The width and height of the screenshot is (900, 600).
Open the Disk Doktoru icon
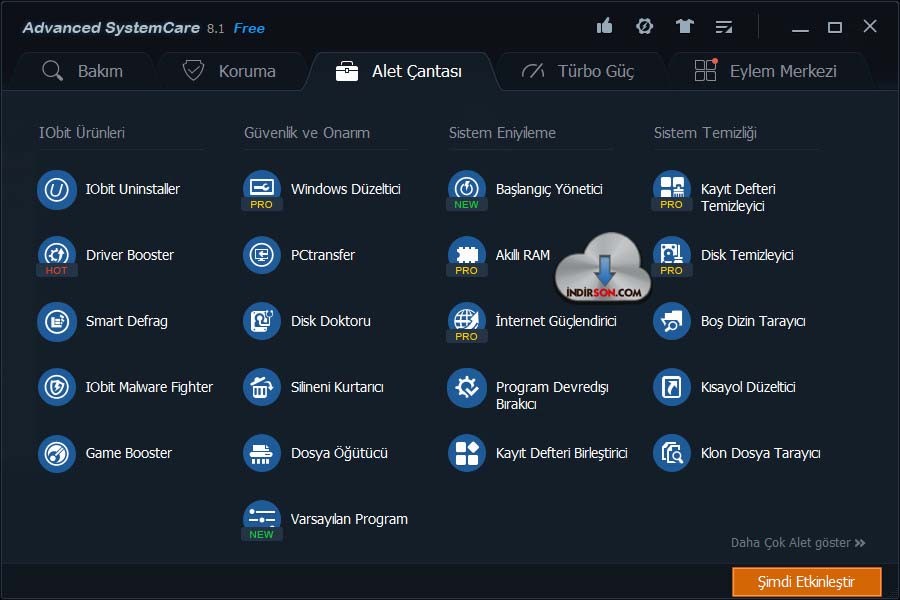tap(262, 322)
